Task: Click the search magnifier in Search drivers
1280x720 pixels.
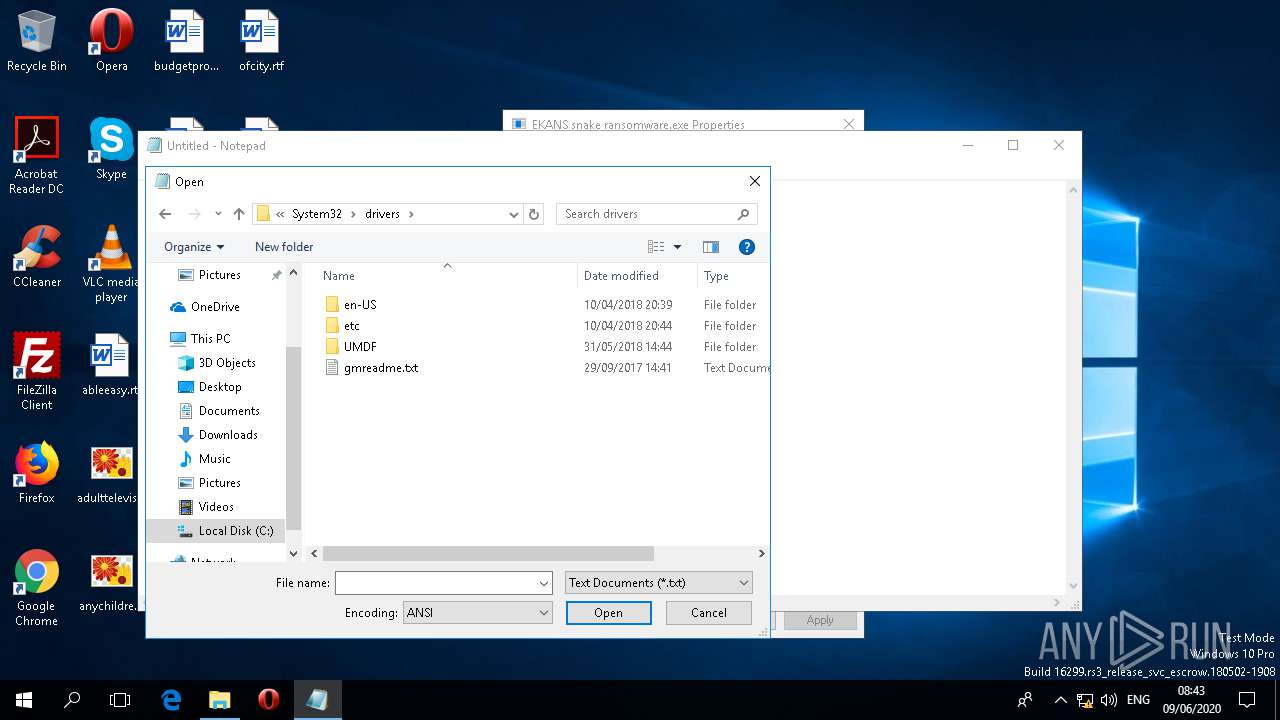Action: coord(743,214)
